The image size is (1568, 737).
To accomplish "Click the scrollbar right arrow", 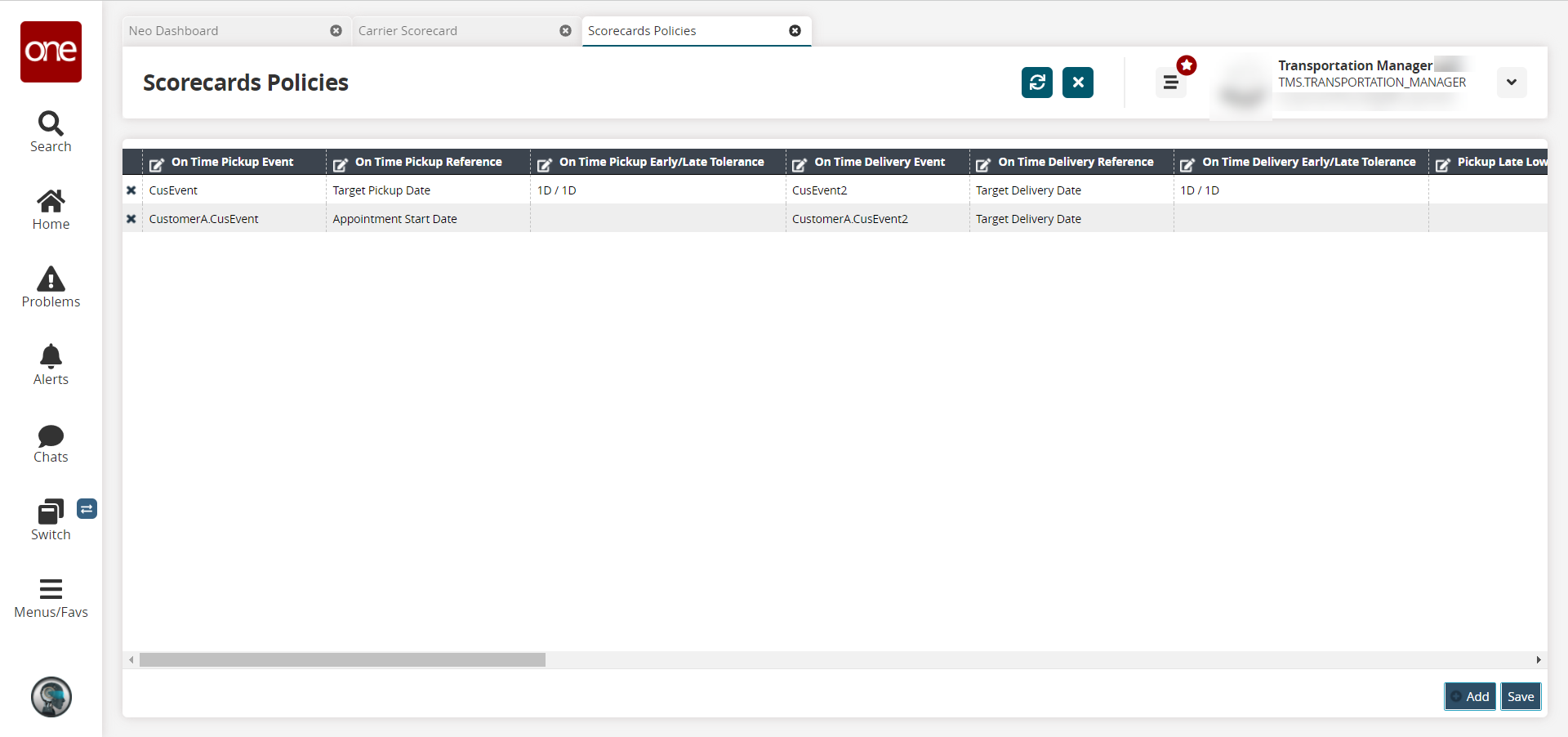I will [1539, 659].
